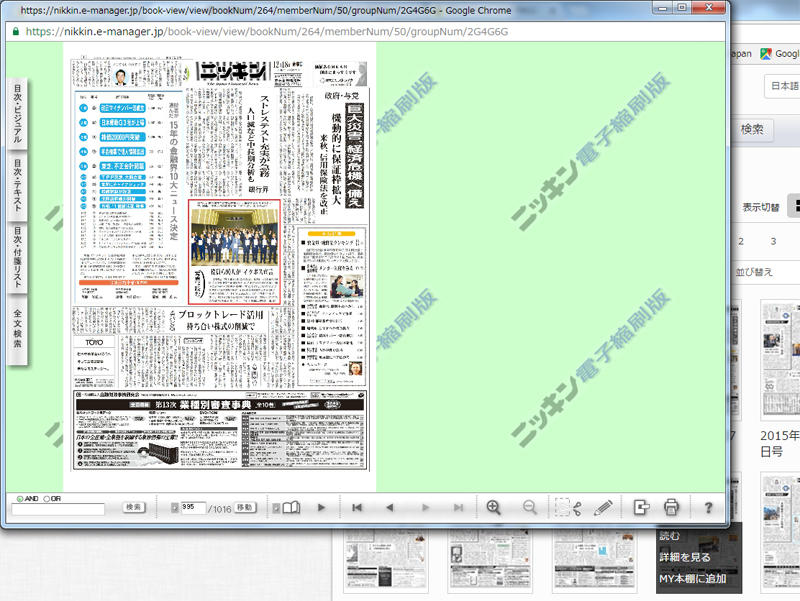
Task: Select the OR search radio button
Action: pyautogui.click(x=46, y=498)
